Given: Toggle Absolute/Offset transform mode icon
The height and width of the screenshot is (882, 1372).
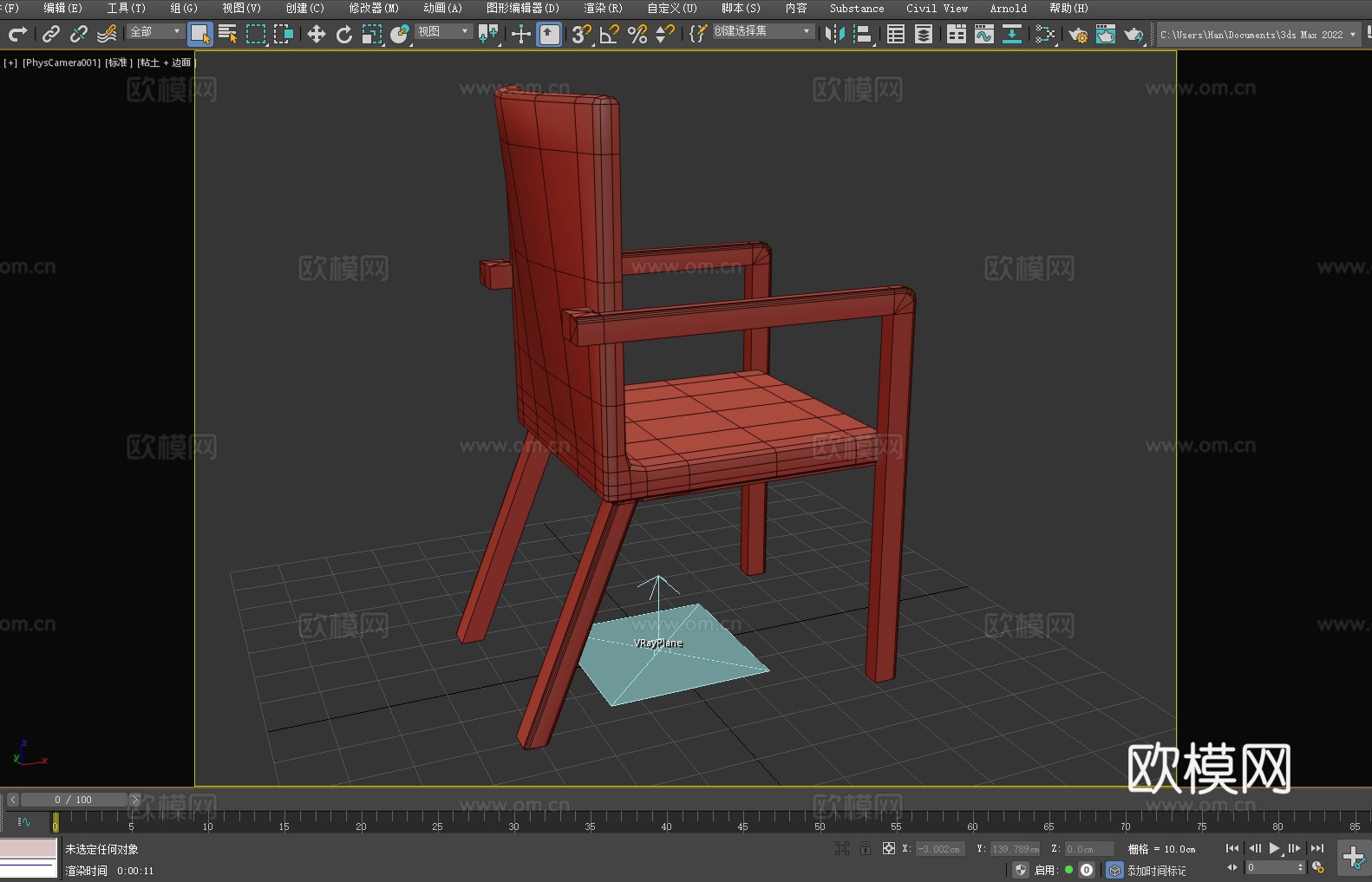Looking at the screenshot, I should click(x=889, y=848).
